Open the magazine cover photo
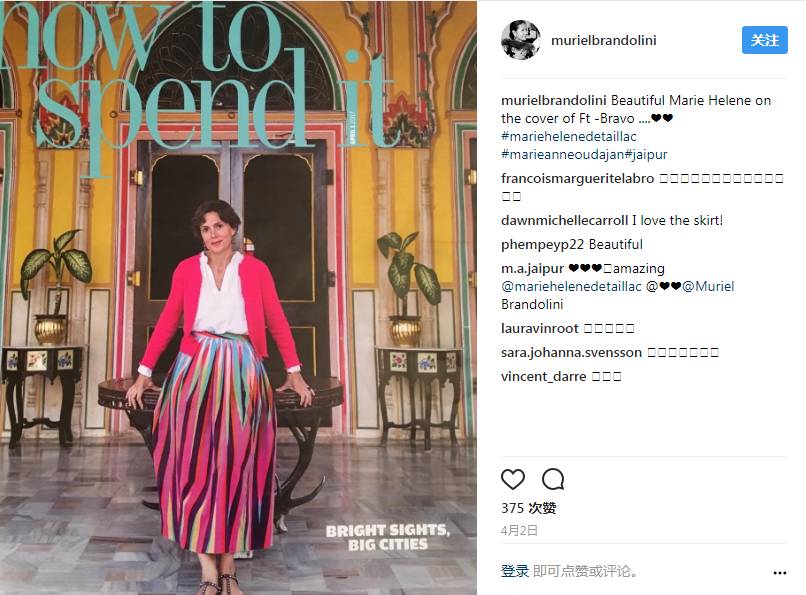This screenshot has height=595, width=806. pyautogui.click(x=238, y=298)
